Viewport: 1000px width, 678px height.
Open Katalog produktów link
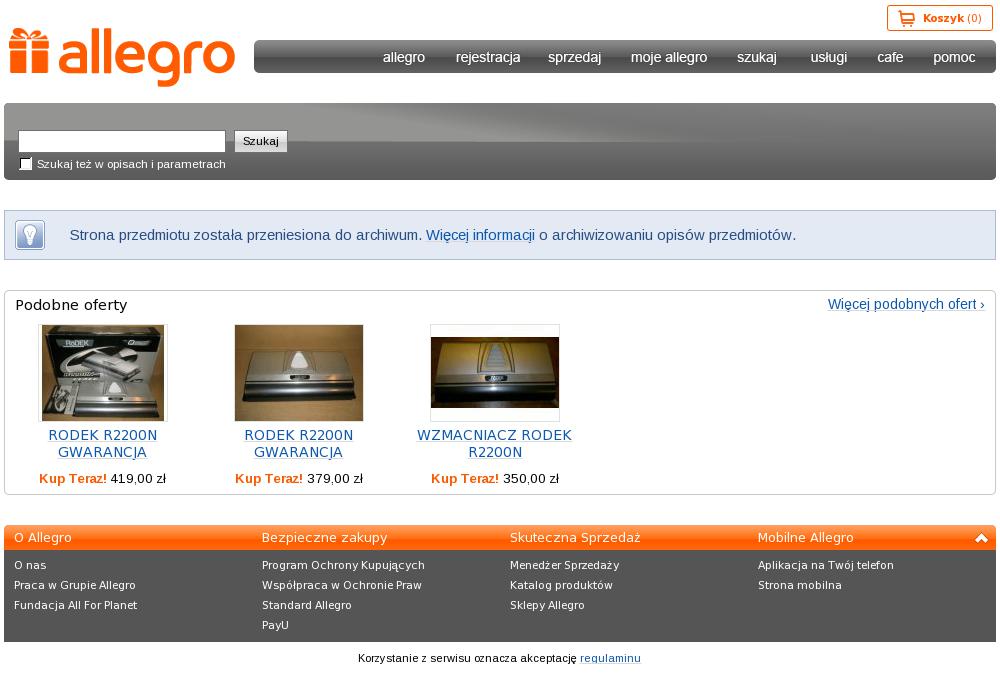coord(561,585)
